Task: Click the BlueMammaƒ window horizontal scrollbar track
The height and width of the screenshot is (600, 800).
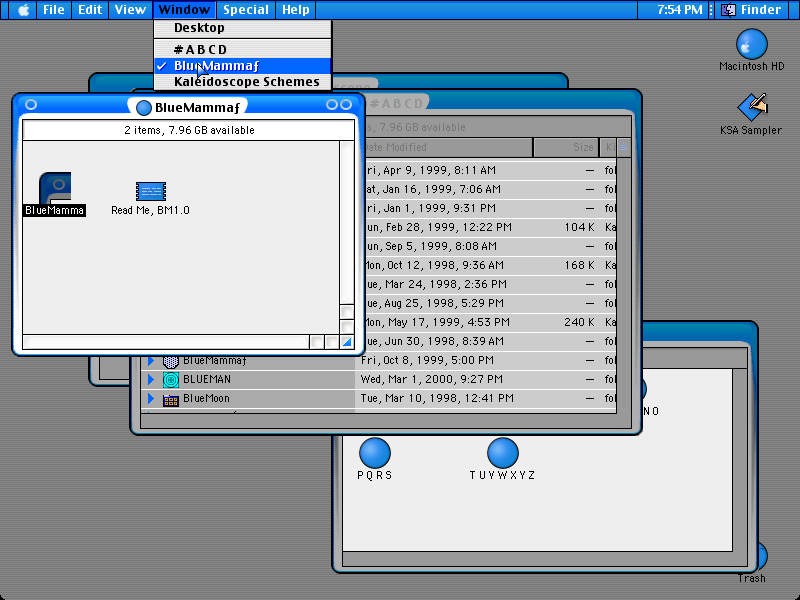Action: (x=166, y=342)
